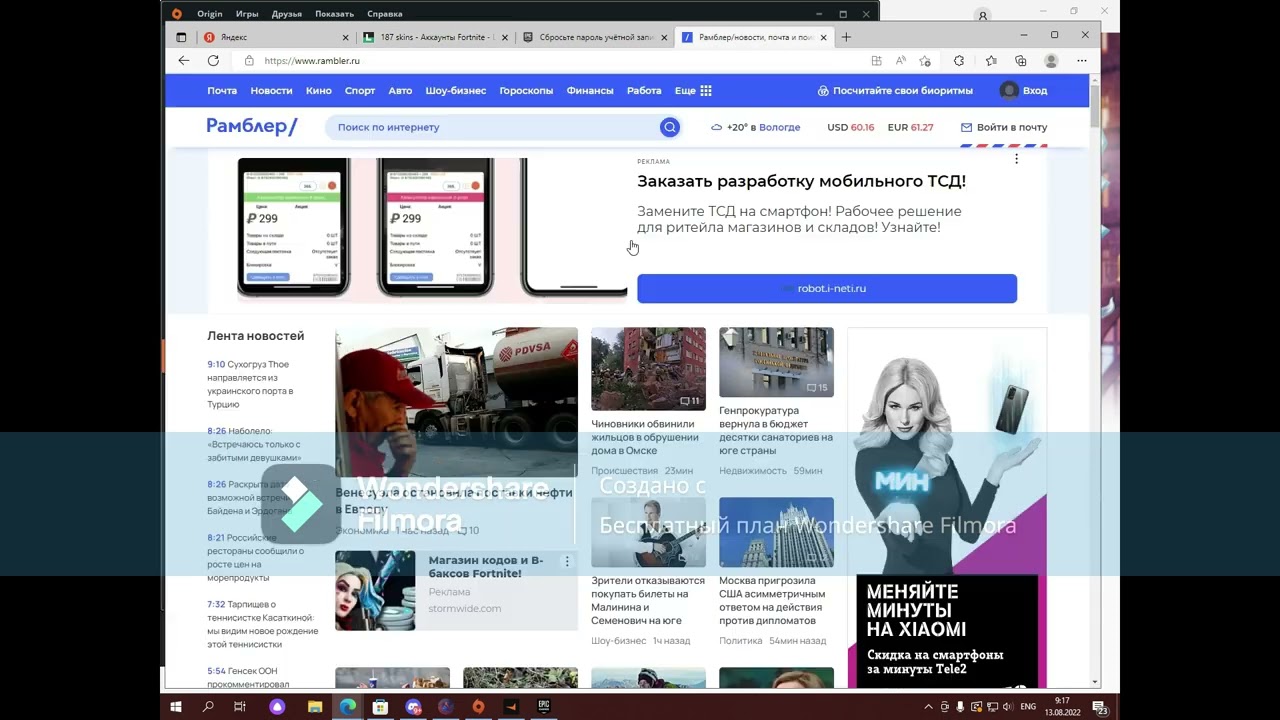Open Игры menu in Origin window

(247, 14)
